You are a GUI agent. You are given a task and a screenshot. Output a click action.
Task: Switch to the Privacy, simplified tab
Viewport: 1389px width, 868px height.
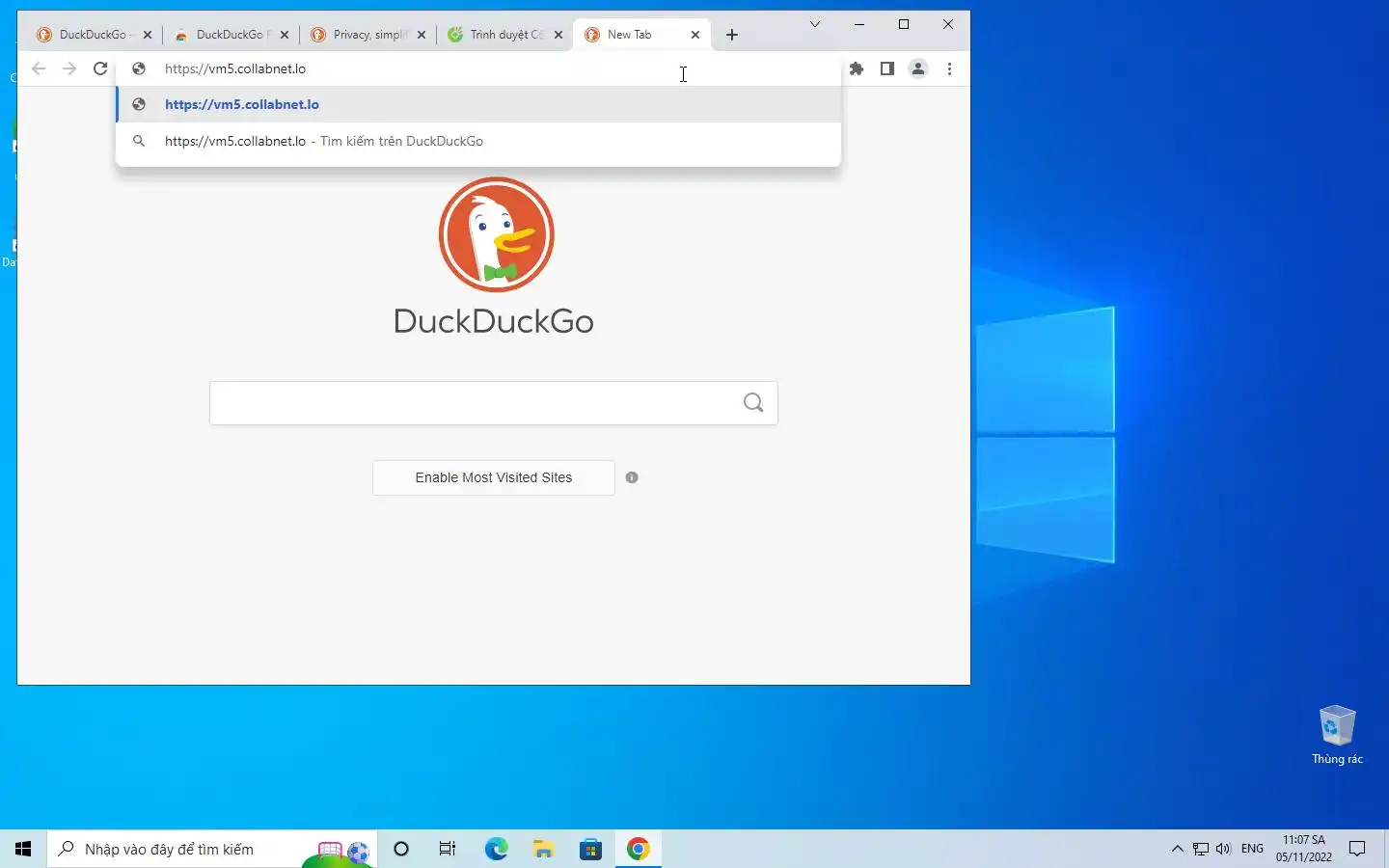[367, 35]
